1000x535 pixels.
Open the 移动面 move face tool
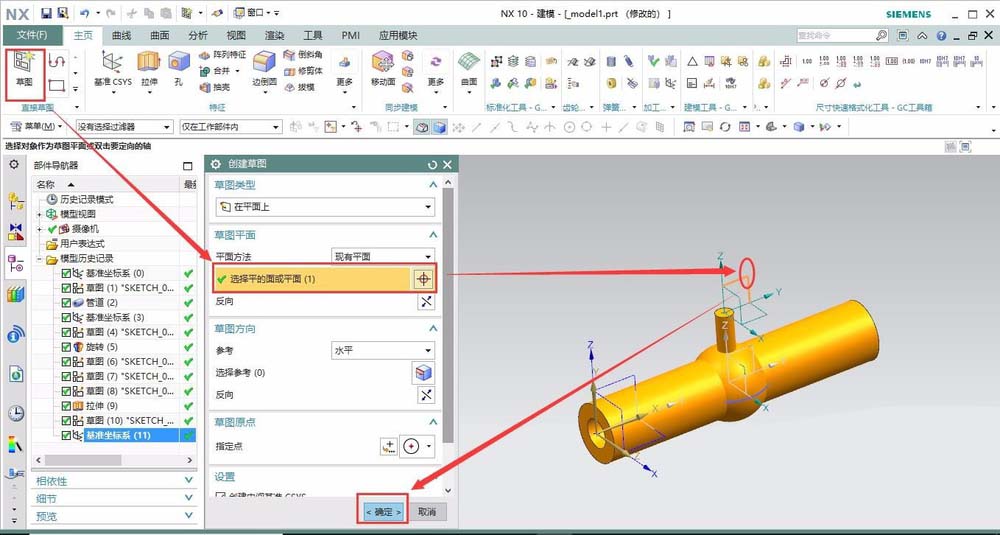point(383,70)
